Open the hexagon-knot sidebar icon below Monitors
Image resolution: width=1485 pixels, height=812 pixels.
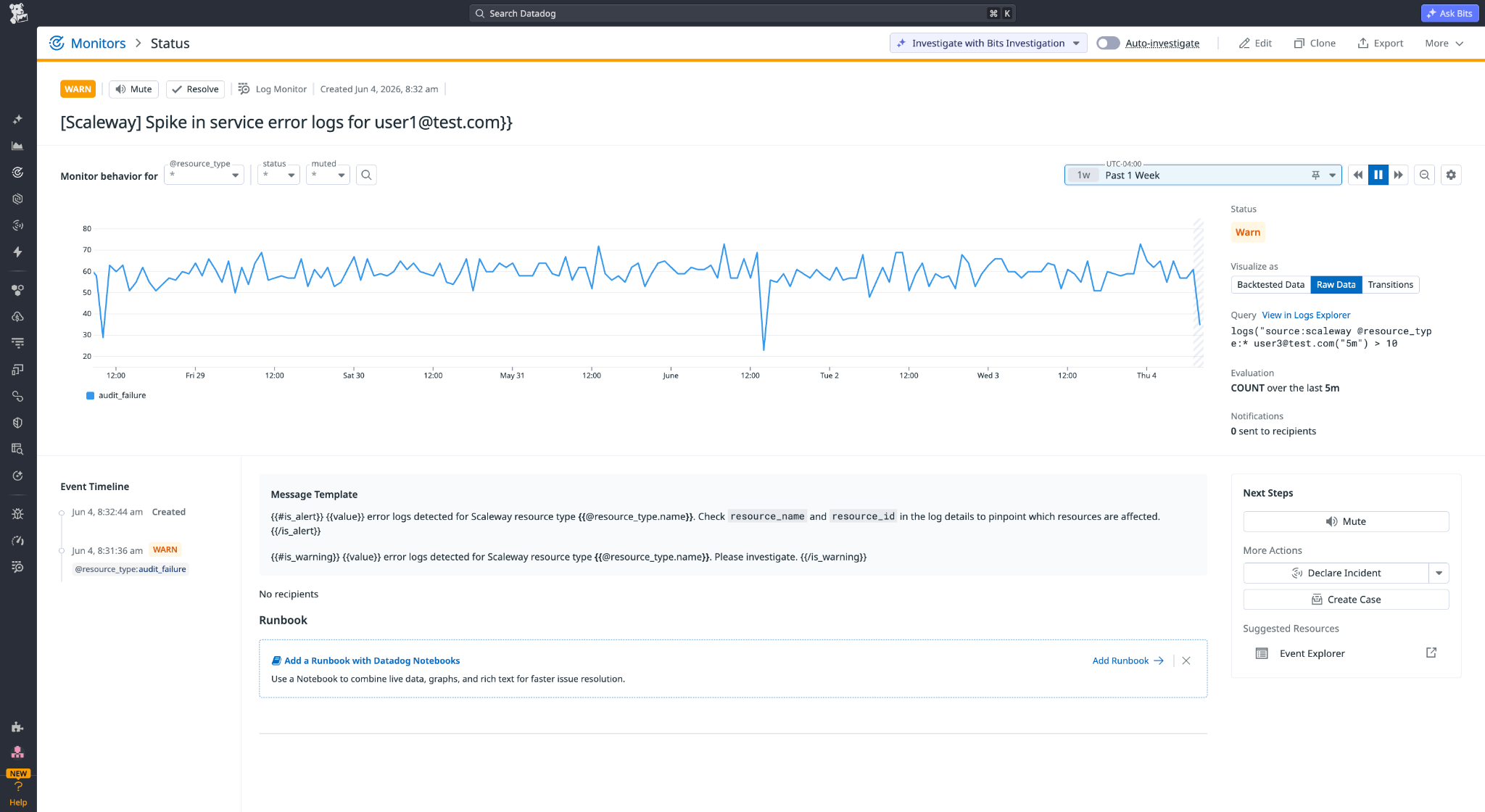pos(18,199)
